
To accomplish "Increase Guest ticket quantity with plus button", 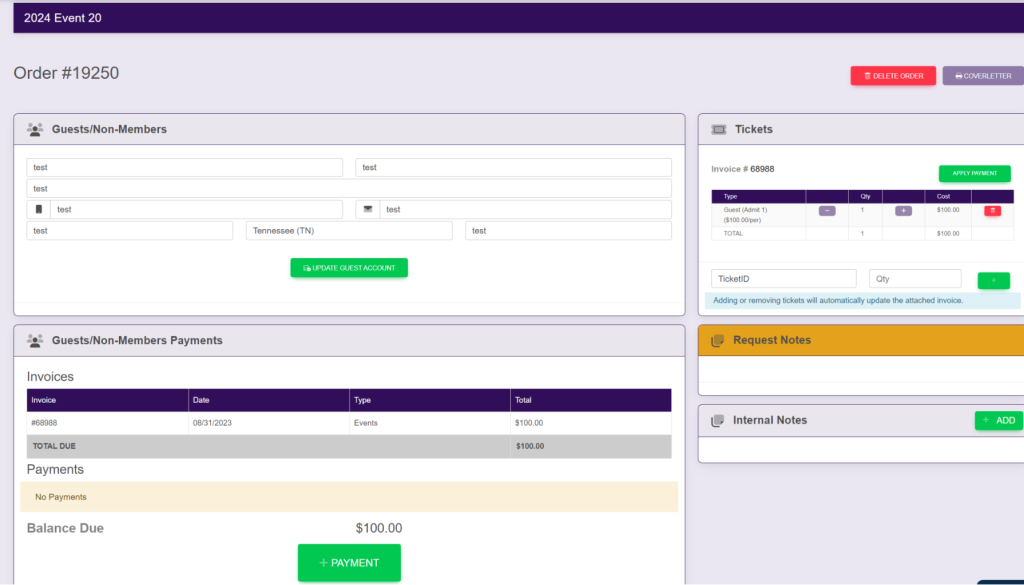I will [903, 211].
